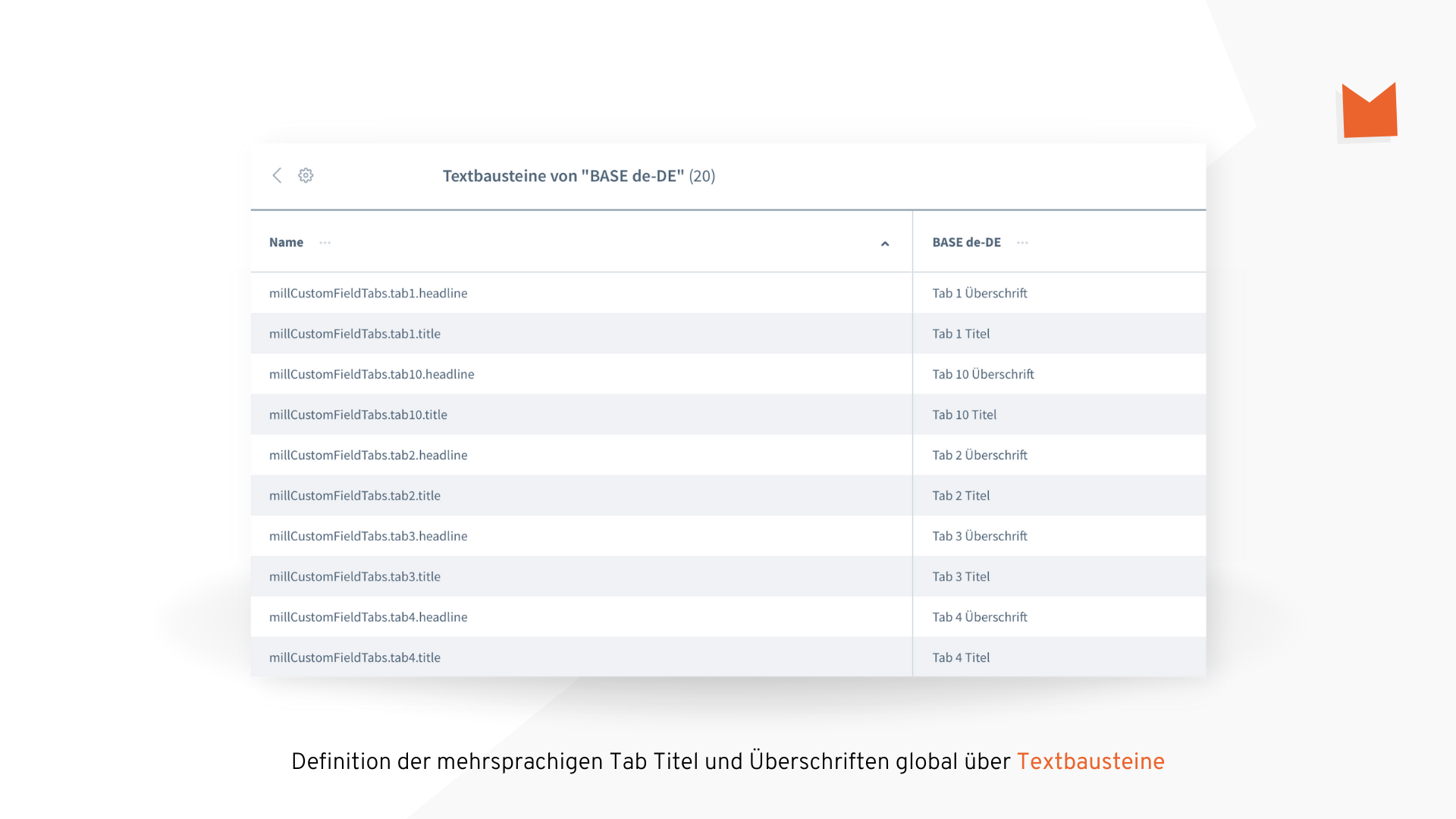1456x819 pixels.
Task: Edit the value Tab 2 Überschrift
Action: 980,455
